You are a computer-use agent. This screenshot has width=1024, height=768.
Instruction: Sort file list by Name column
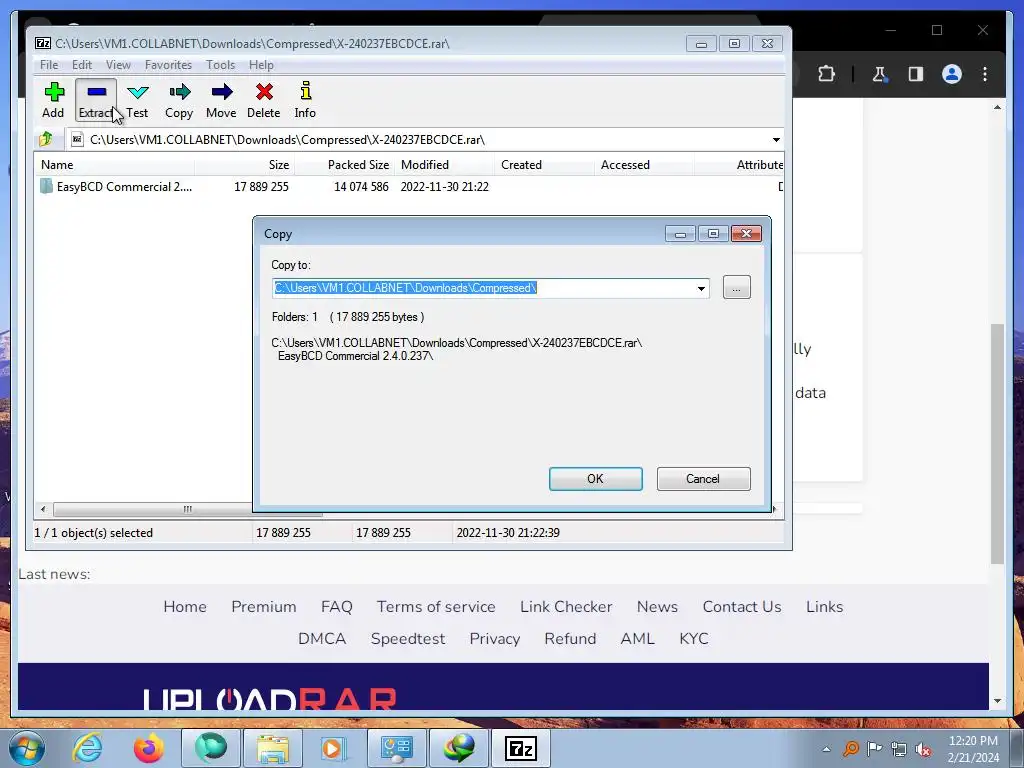tap(115, 165)
